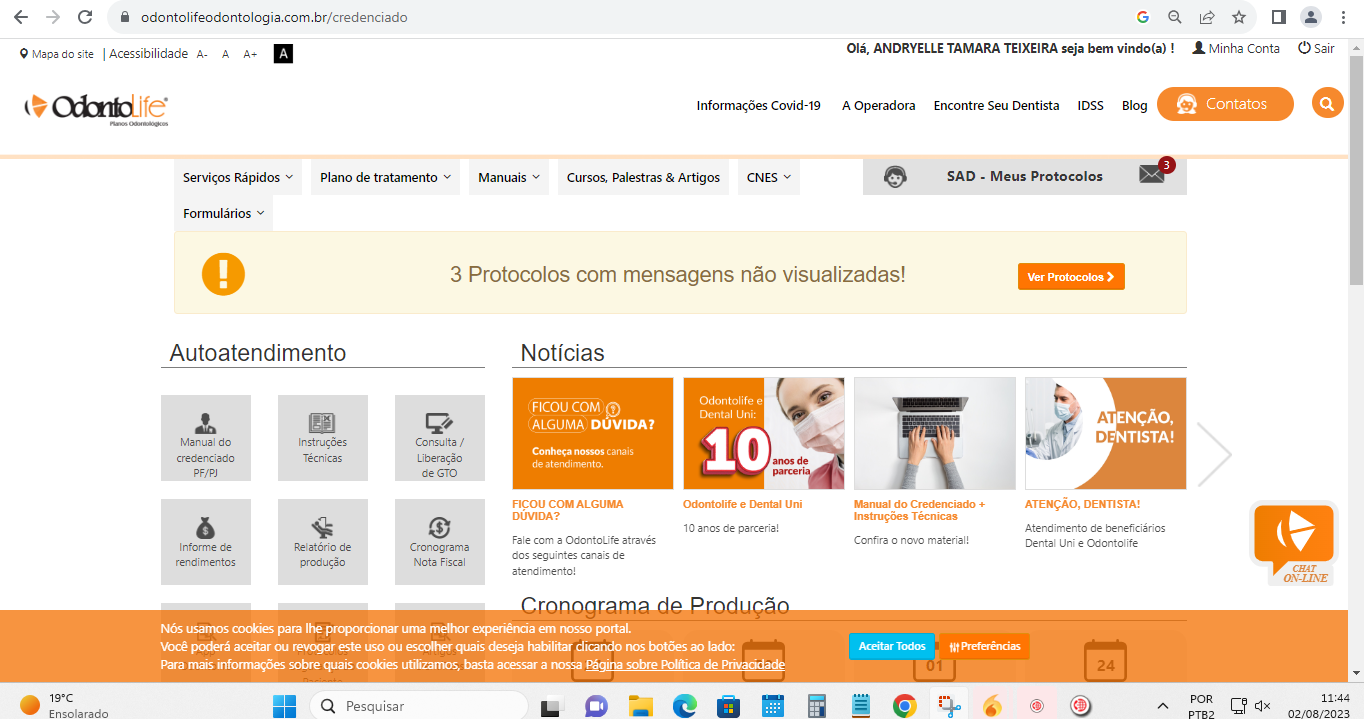1364x719 pixels.
Task: Open A Operadora menu item
Action: click(x=878, y=105)
